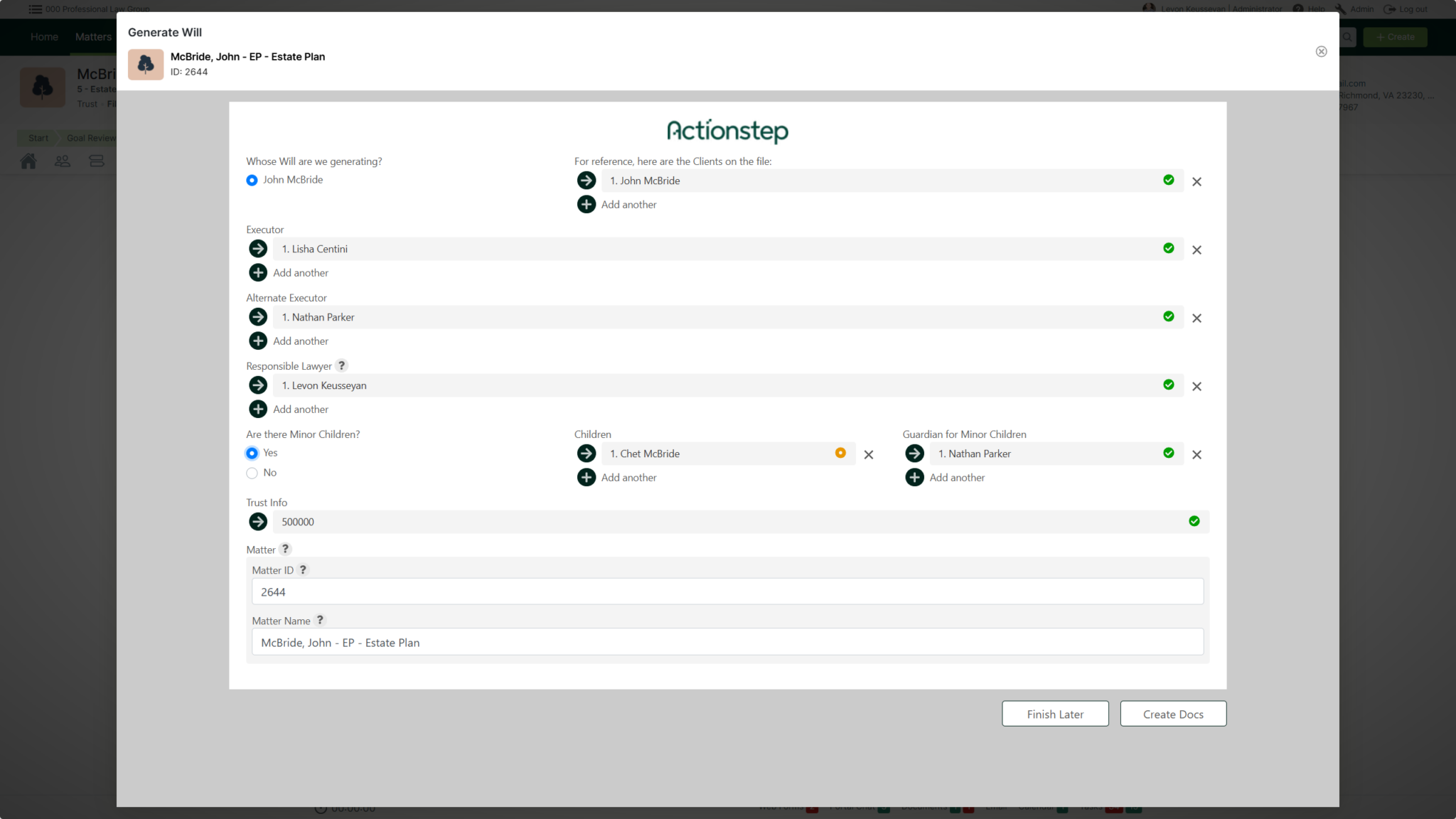Click the plus icon under Guardian for Minor Children
This screenshot has width=1456, height=819.
pyautogui.click(x=914, y=478)
